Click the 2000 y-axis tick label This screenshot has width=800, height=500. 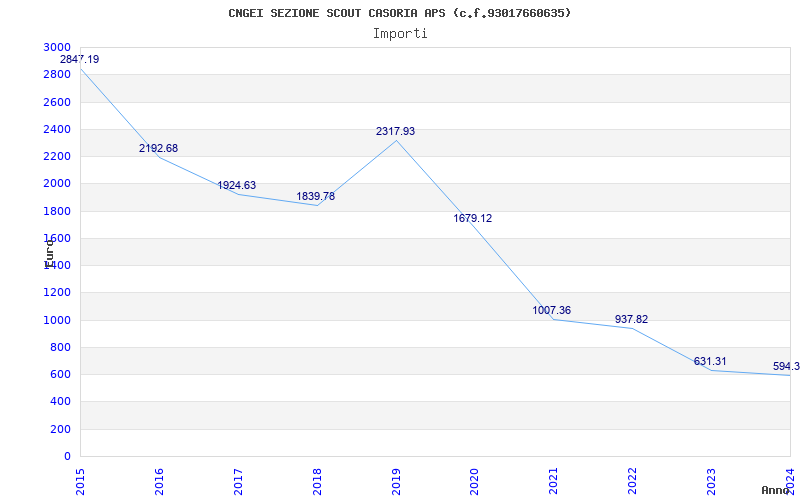point(57,184)
